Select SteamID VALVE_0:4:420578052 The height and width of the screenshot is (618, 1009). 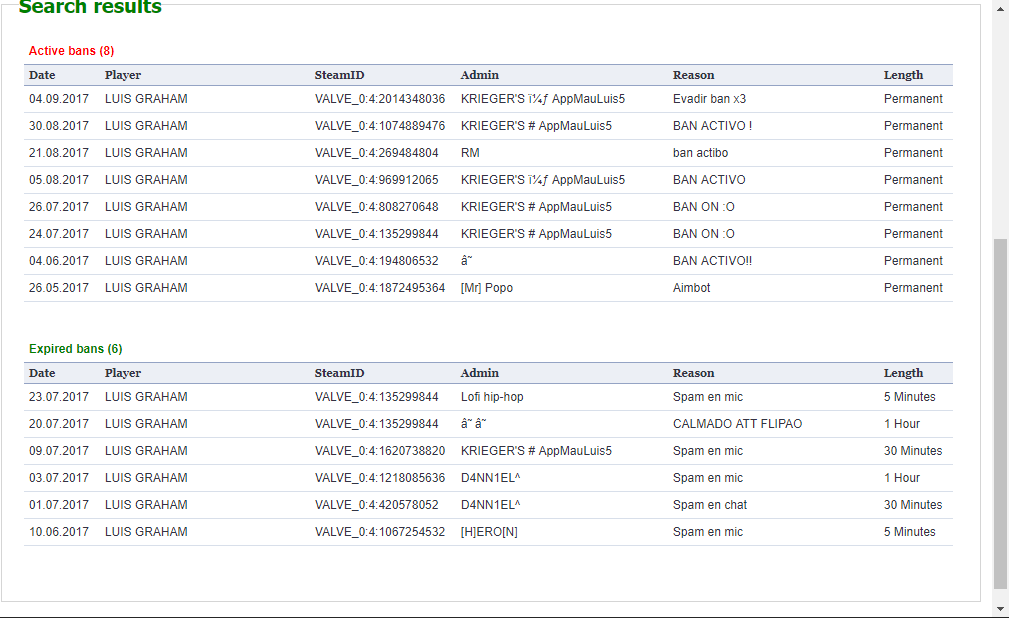376,505
